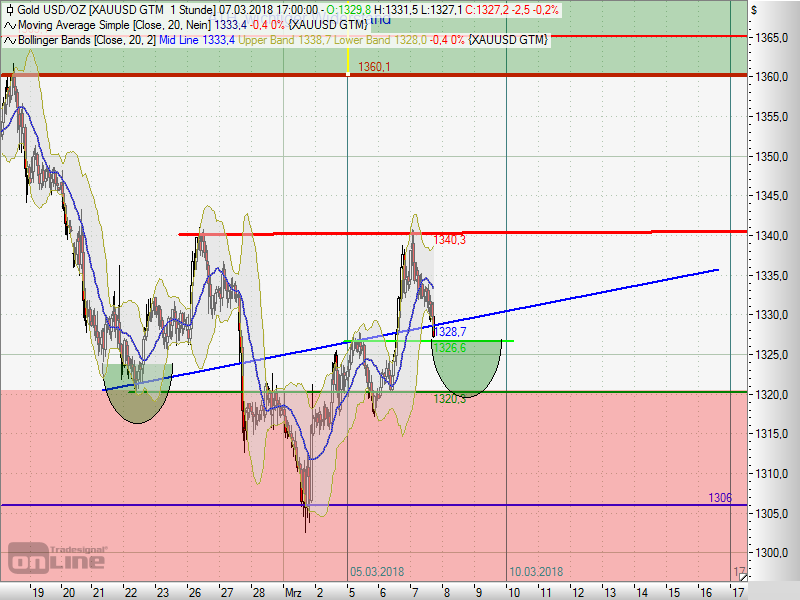Click the Mrz month label on time axis
This screenshot has width=800, height=600.
pyautogui.click(x=292, y=592)
